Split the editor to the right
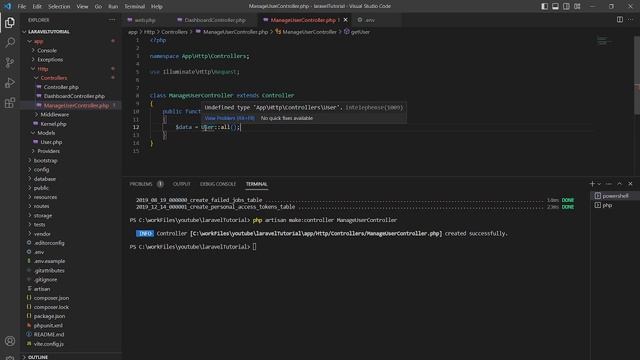This screenshot has width=640, height=360. tap(620, 20)
